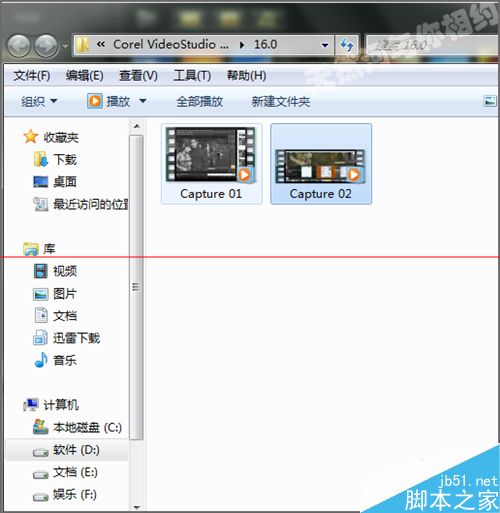500x513 pixels.
Task: Select 库 in the navigation pane
Action: point(49,249)
